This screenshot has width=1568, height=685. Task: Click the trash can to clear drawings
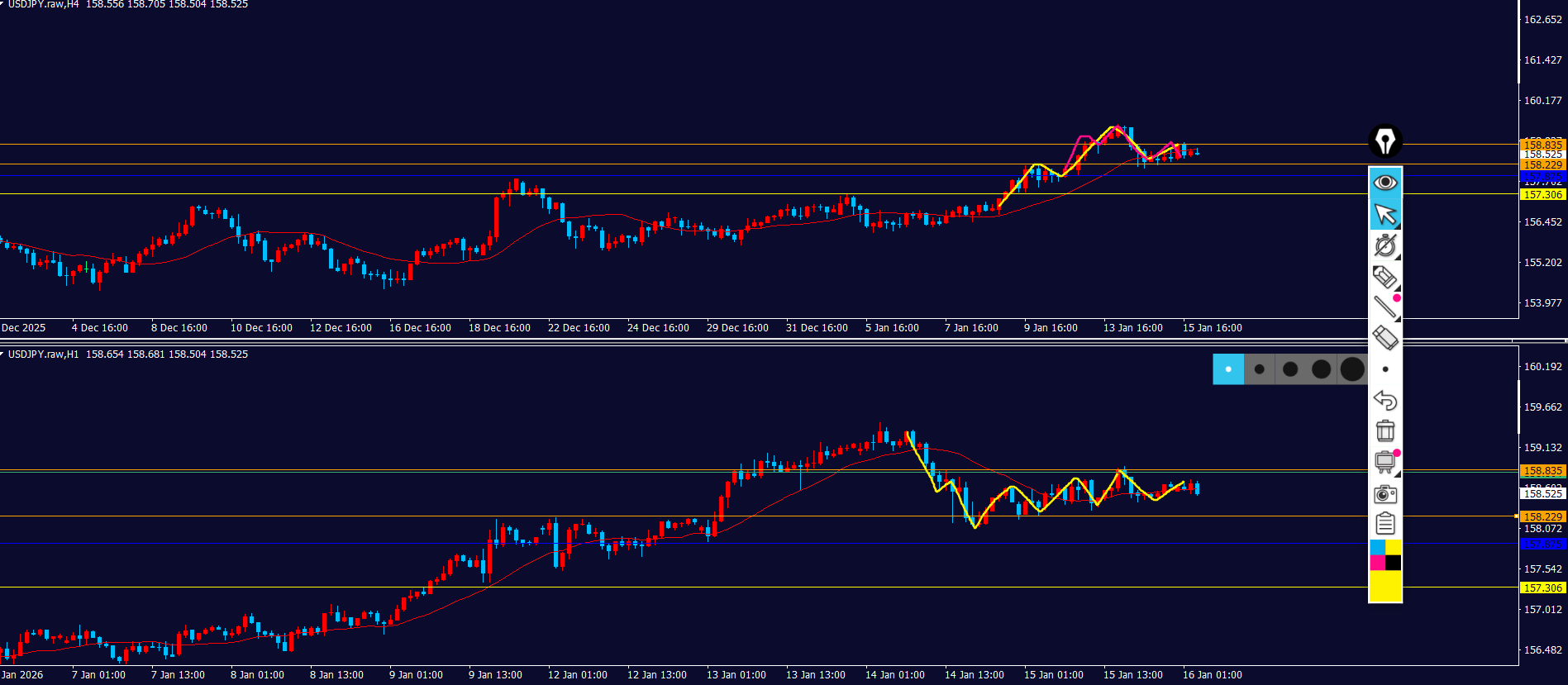point(1385,431)
